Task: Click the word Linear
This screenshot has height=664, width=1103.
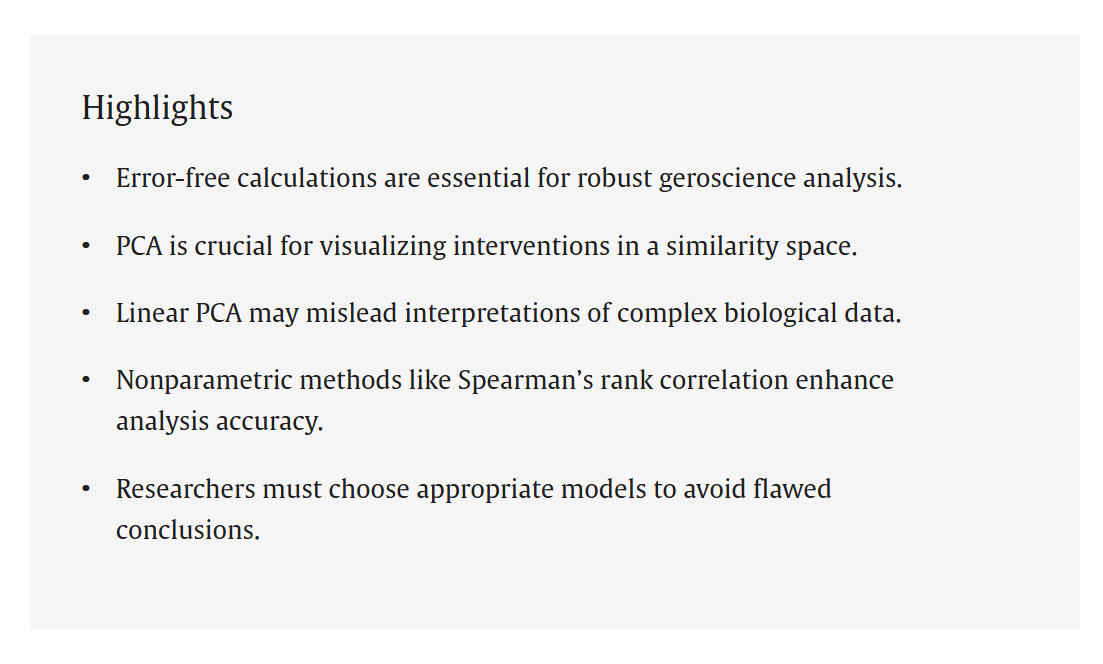Action: click(x=152, y=313)
